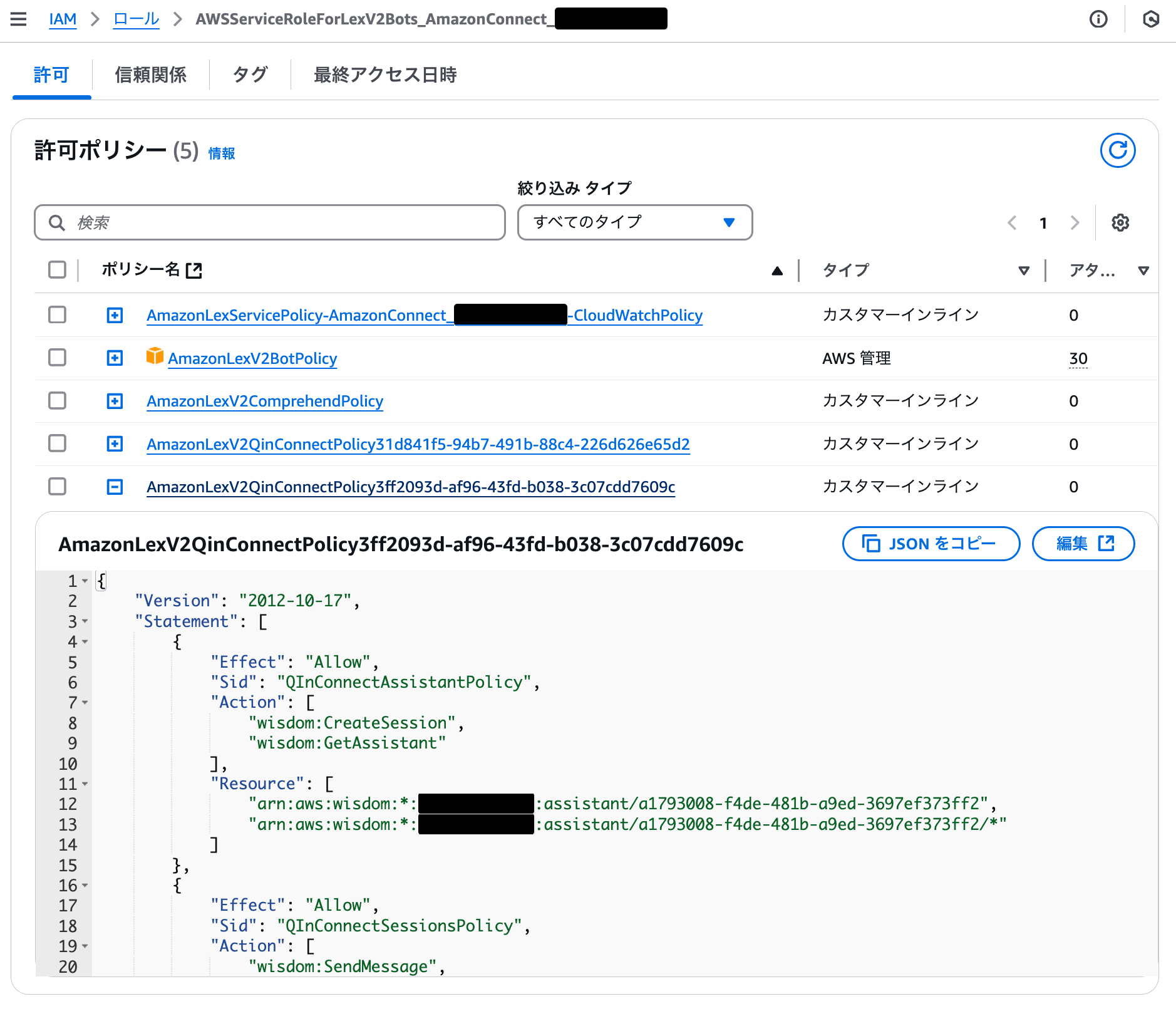Open the CloudWatchPolicy policy link
Image resolution: width=1176 pixels, height=1026 pixels.
[425, 315]
